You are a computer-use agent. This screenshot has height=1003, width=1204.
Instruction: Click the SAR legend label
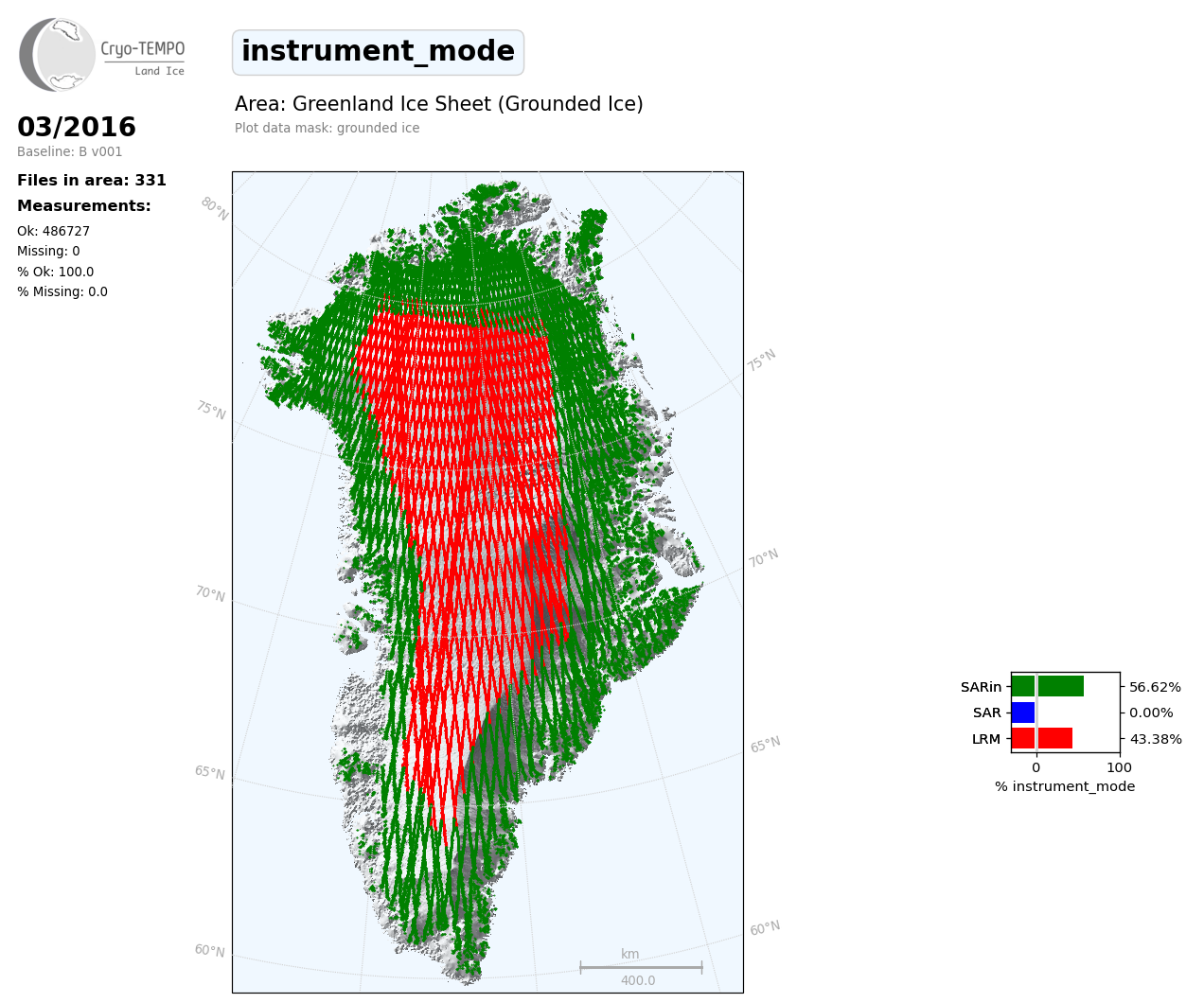(987, 713)
